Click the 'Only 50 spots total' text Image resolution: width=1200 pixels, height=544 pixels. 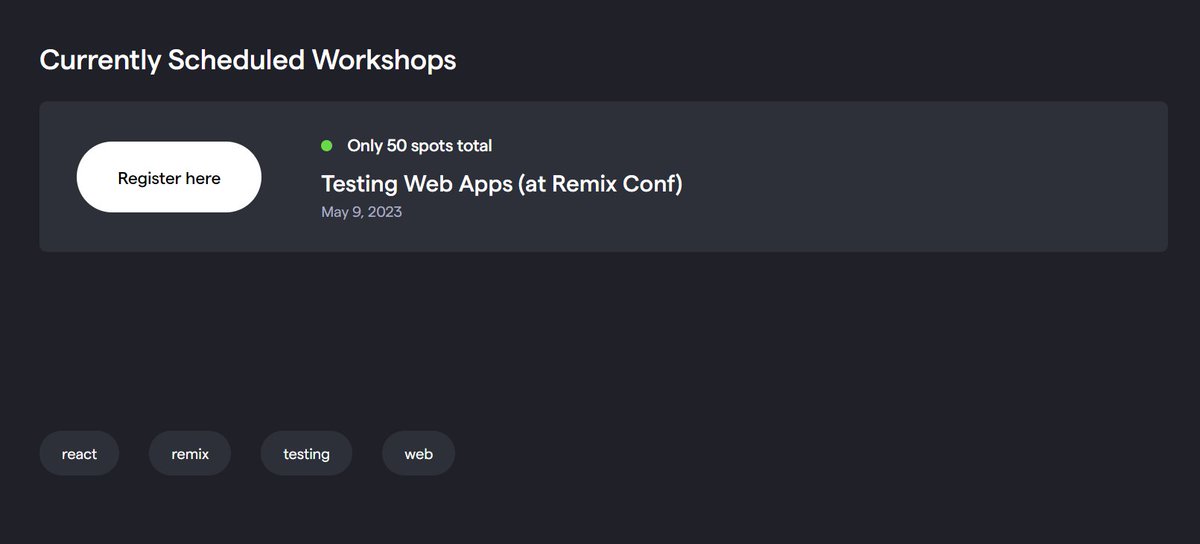tap(419, 145)
